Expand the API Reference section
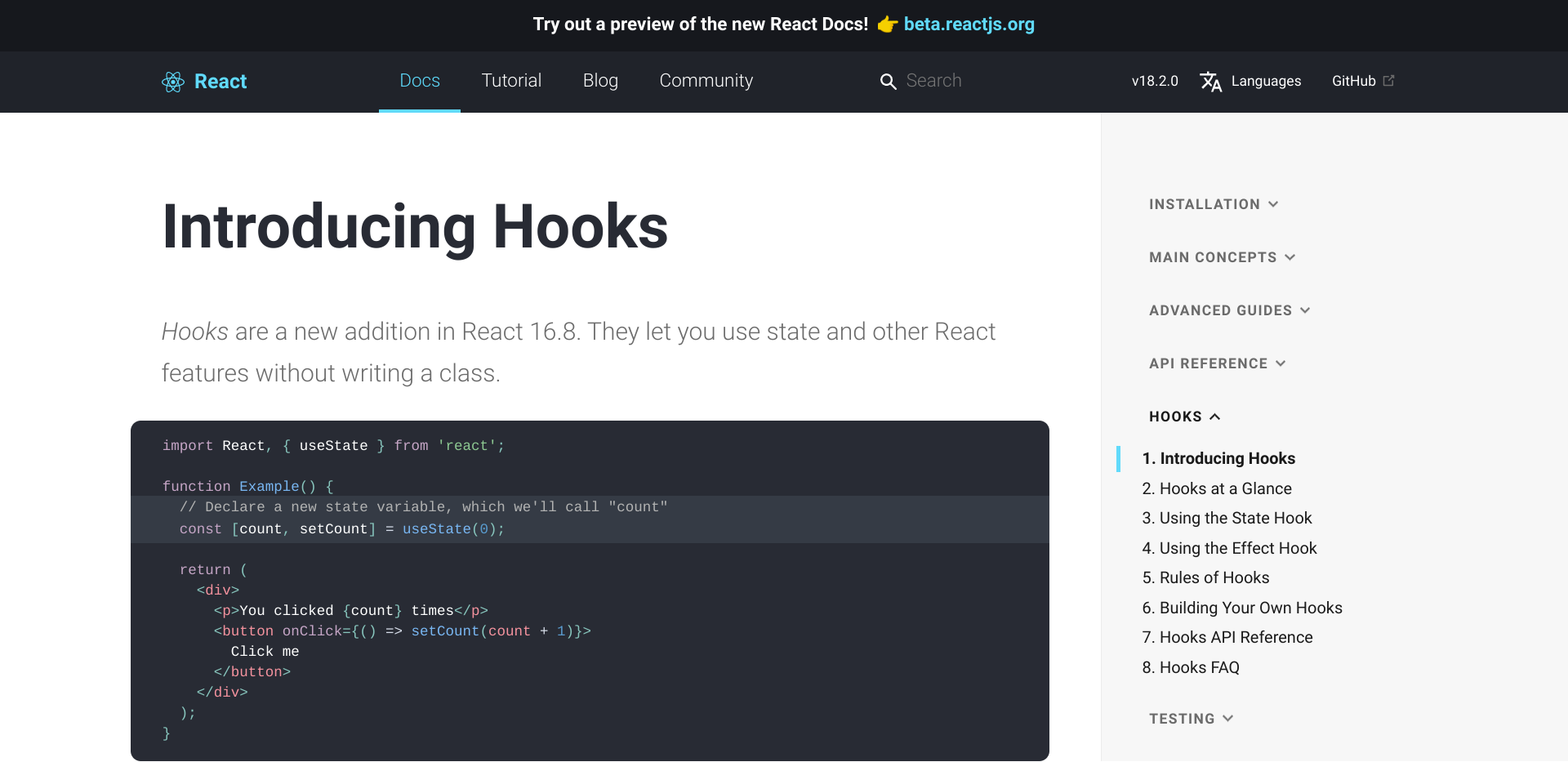The image size is (1568, 762). 1218,363
